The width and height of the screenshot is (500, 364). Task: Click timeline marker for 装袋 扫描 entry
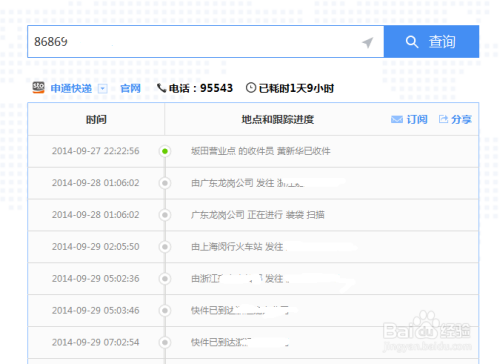coord(165,215)
